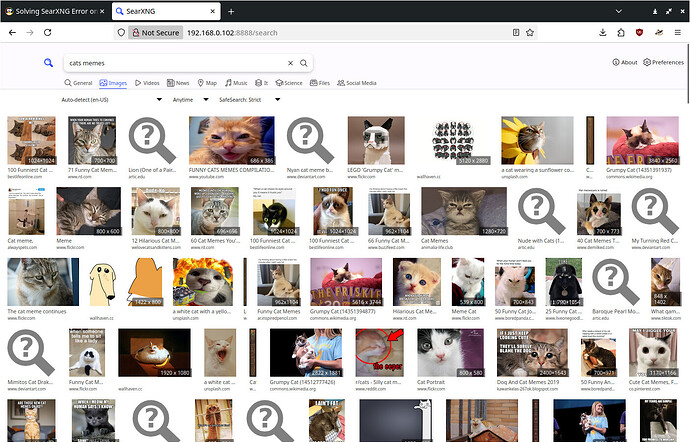
Task: Clear the search query with X icon
Action: pyautogui.click(x=290, y=63)
